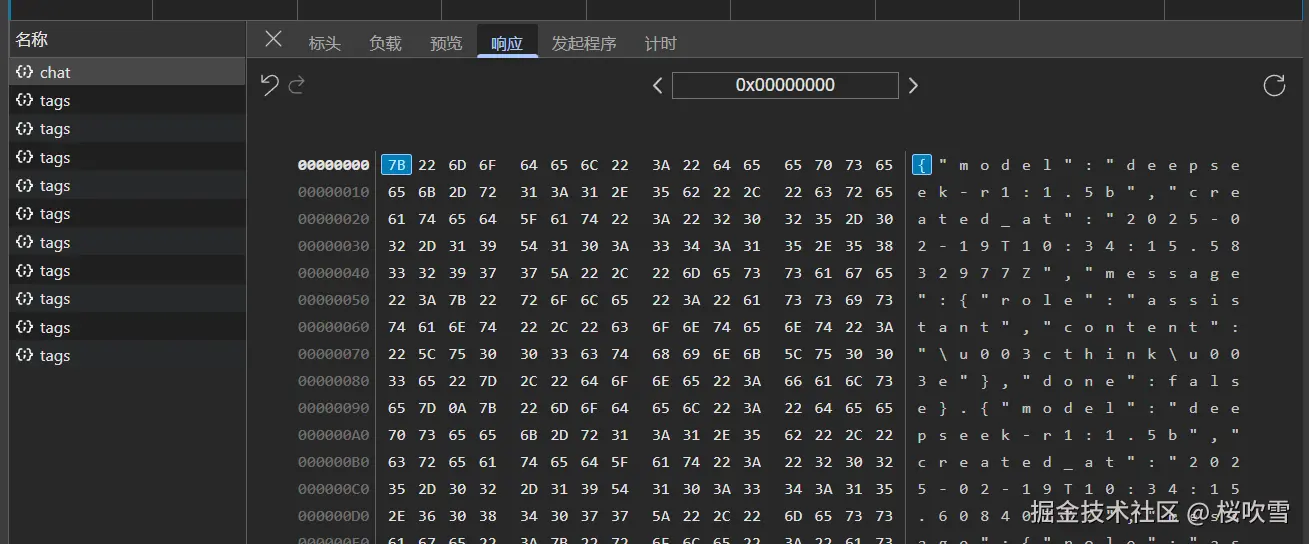The height and width of the screenshot is (544, 1309).
Task: Click offset label 000000B0
Action: tap(334, 462)
